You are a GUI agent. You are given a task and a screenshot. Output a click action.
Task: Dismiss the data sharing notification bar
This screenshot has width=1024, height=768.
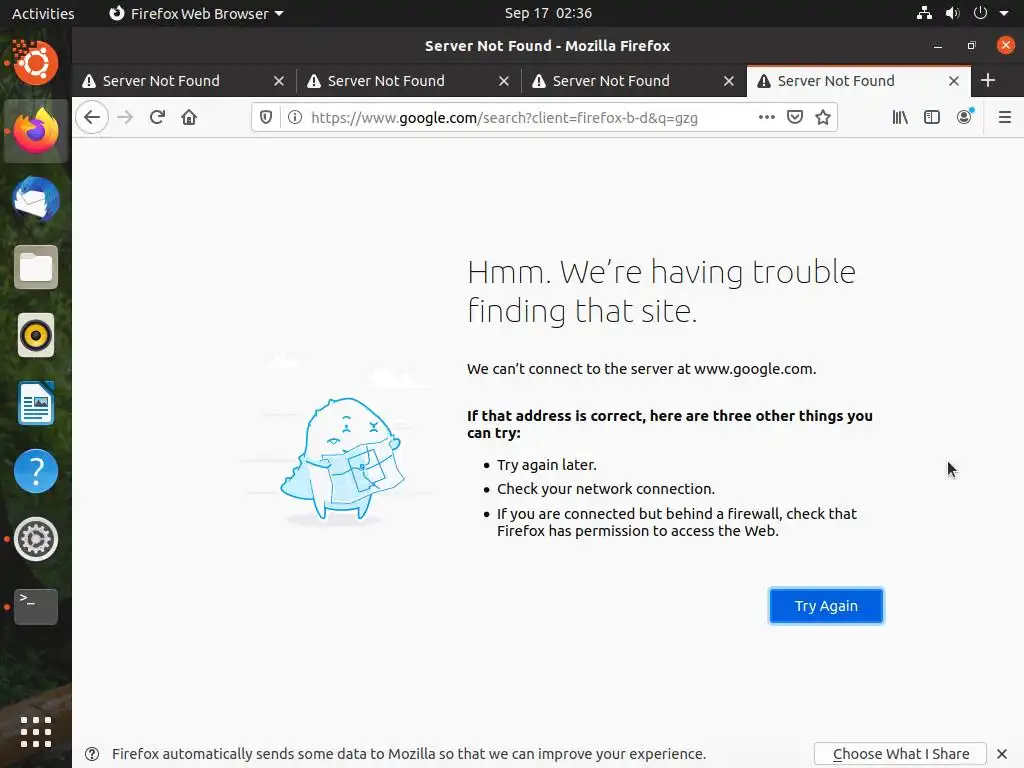pyautogui.click(x=1002, y=754)
